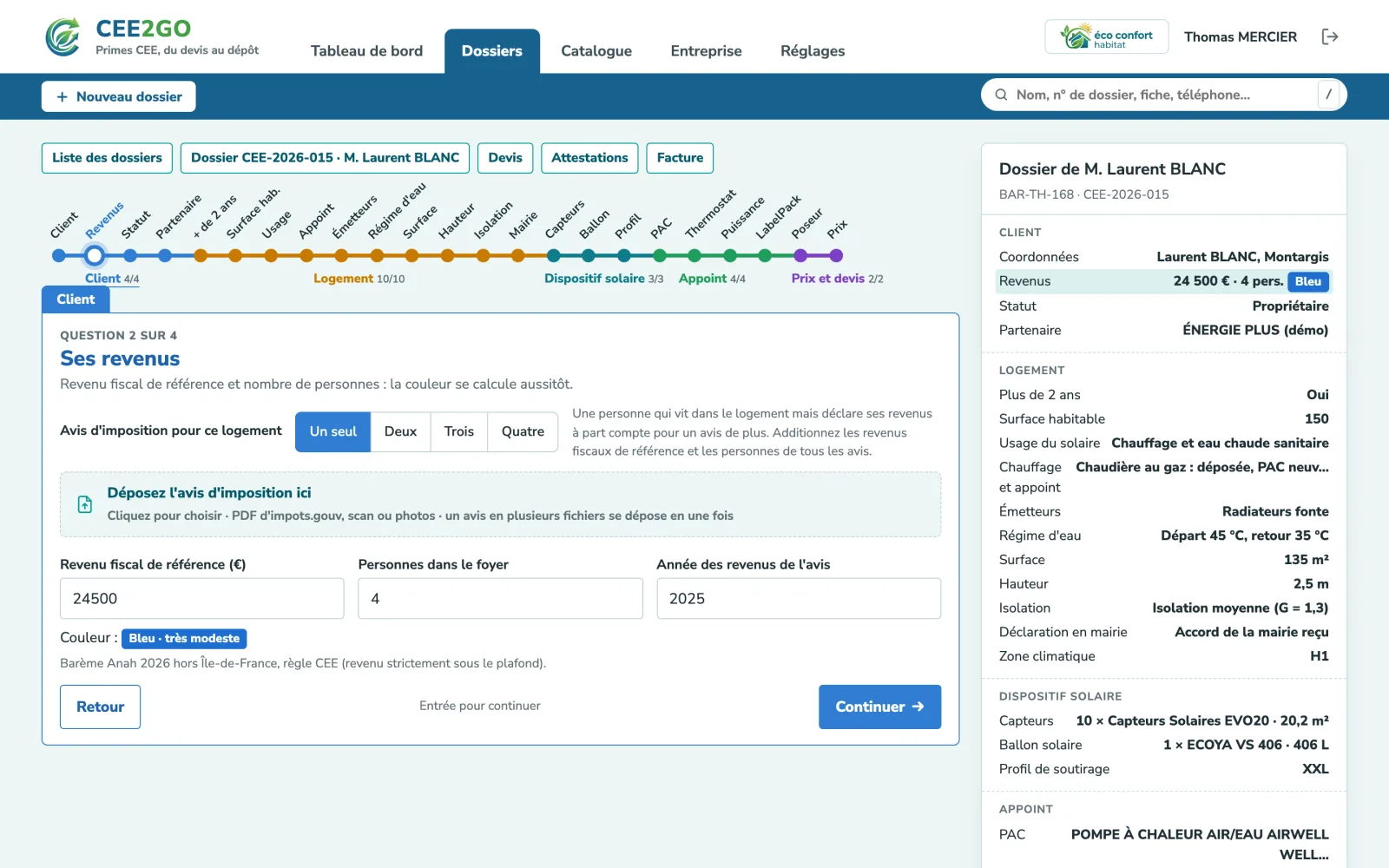Viewport: 1389px width, 868px height.
Task: Focus the Revenu fiscal de référence field
Action: coord(202,598)
